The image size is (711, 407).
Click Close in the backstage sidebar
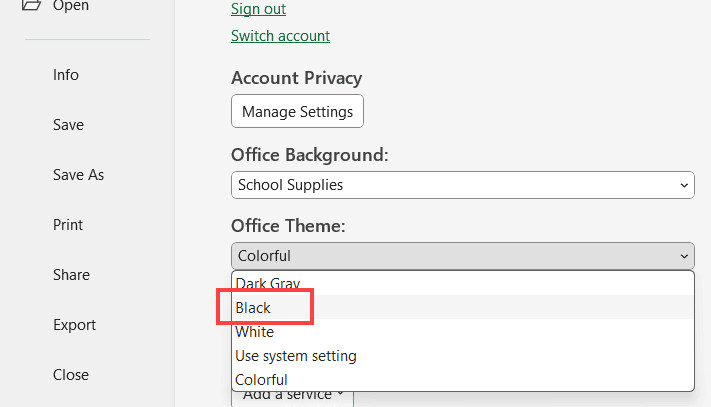point(71,375)
